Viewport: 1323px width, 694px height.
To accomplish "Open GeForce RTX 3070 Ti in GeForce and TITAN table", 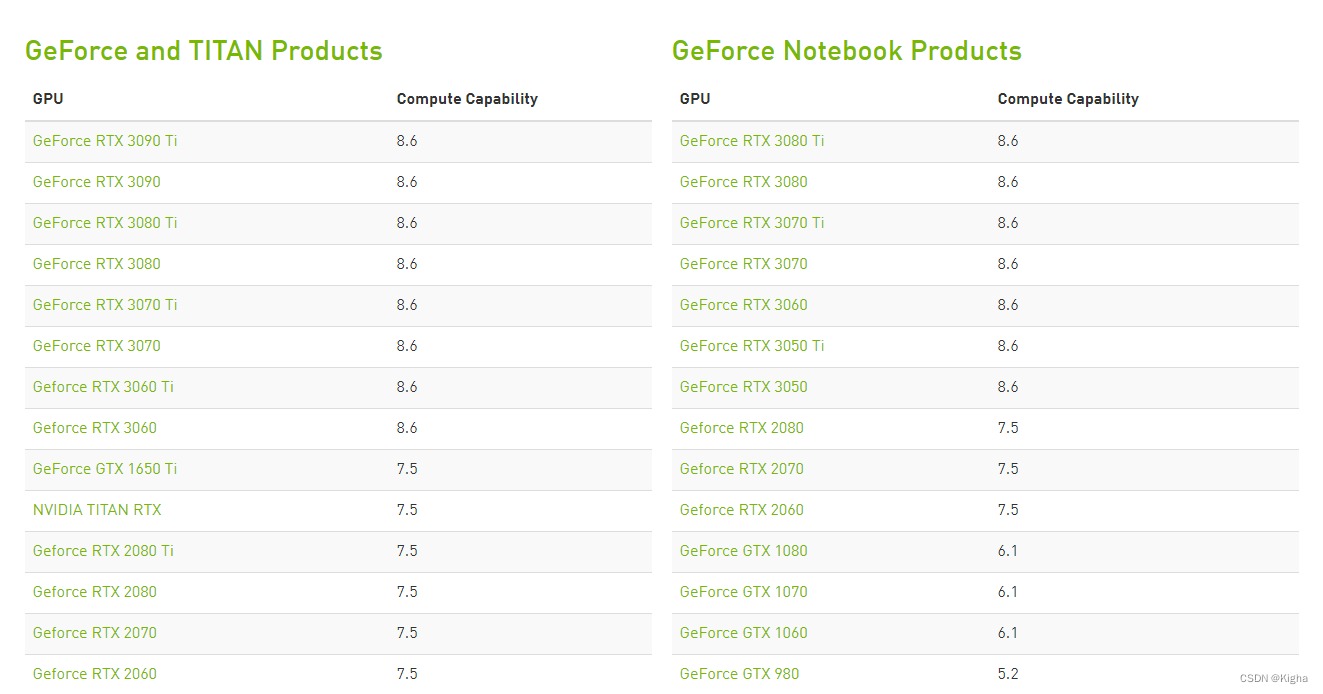I will coord(105,305).
